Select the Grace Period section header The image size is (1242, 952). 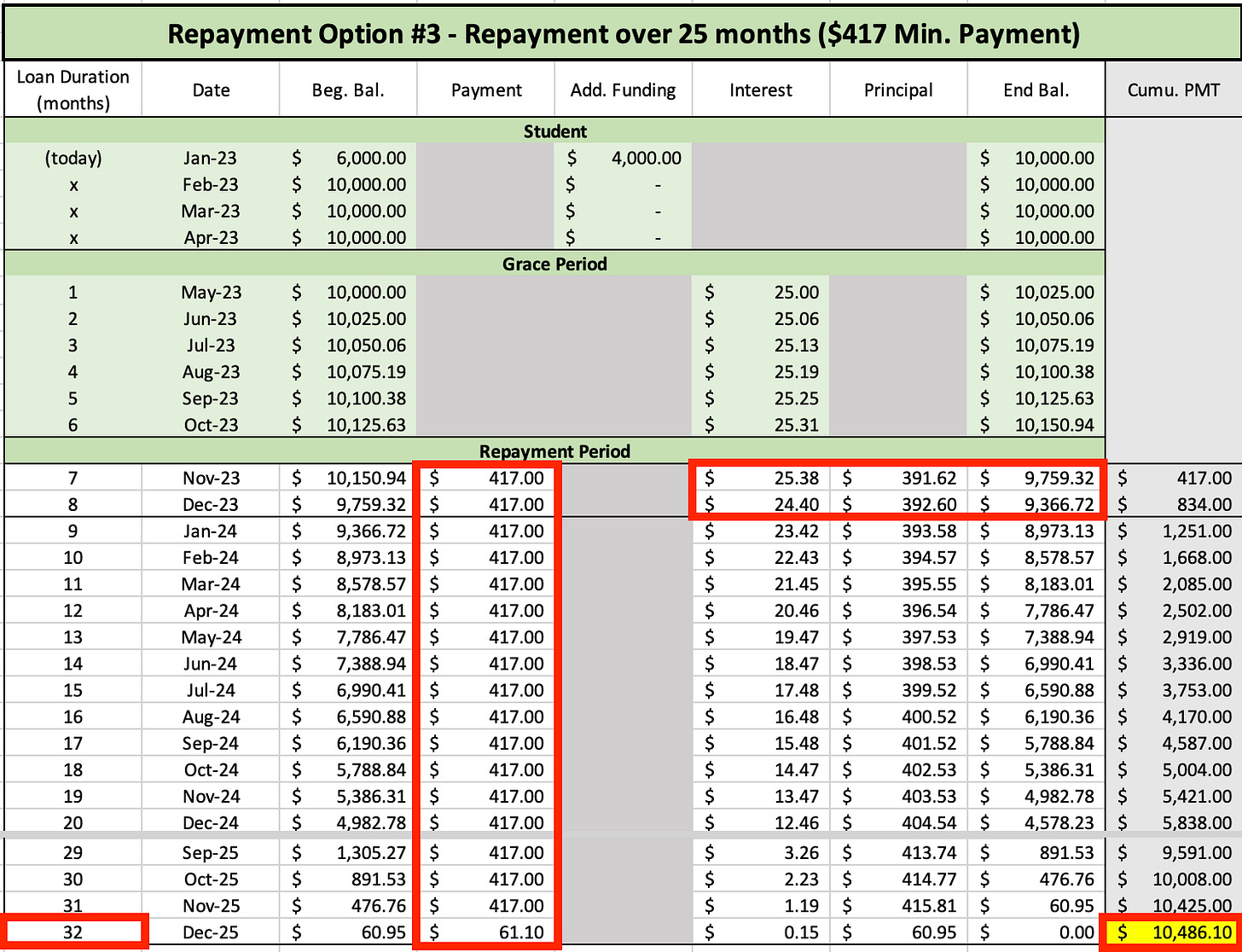[x=554, y=264]
